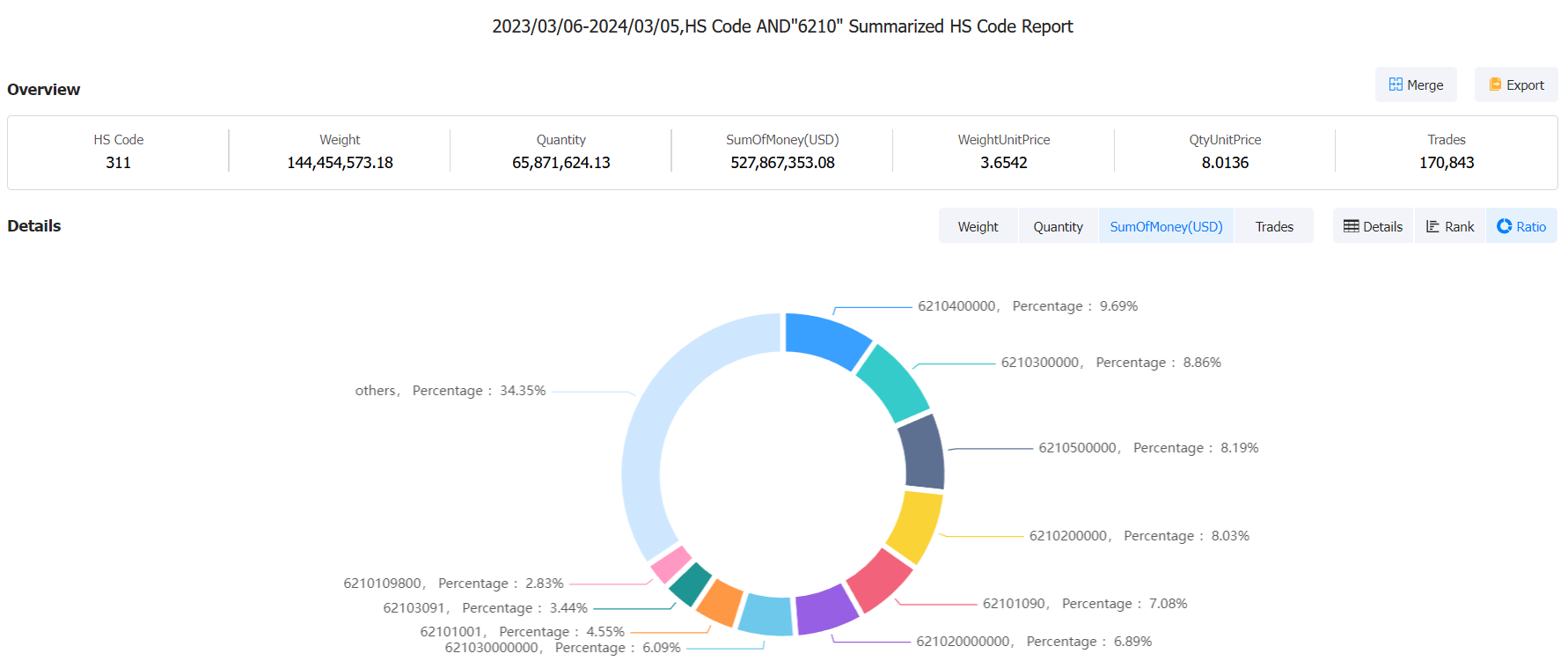Switch to the Quantity tab
This screenshot has width=1568, height=661.
click(x=1058, y=226)
